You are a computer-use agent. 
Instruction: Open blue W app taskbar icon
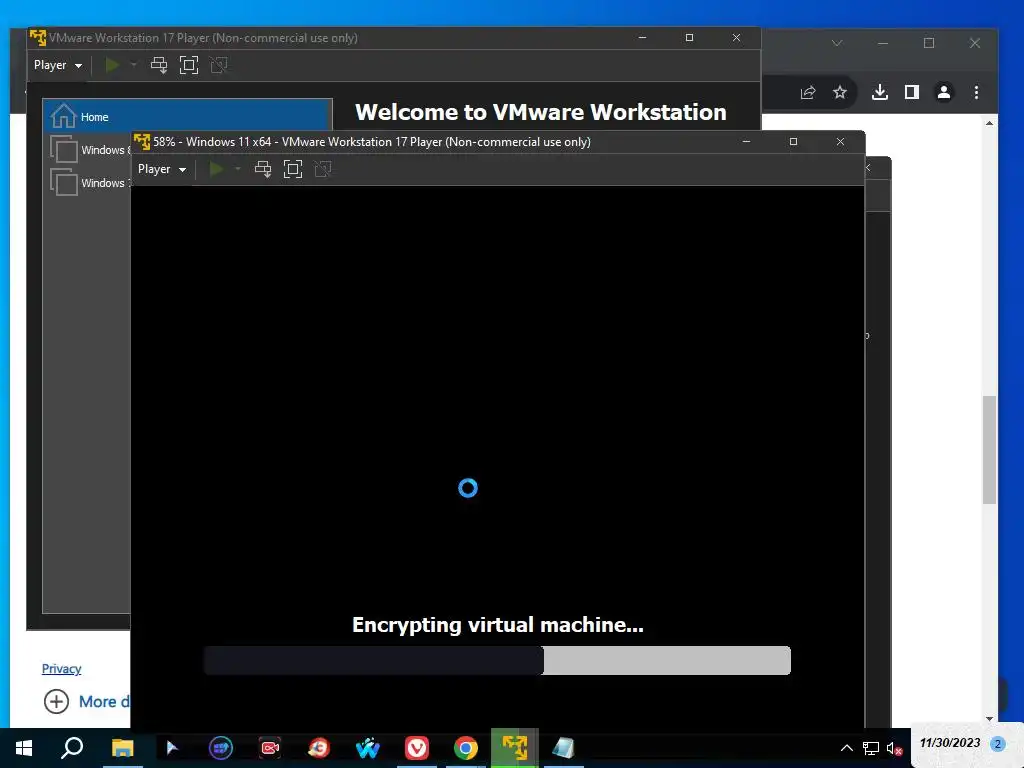coord(368,748)
